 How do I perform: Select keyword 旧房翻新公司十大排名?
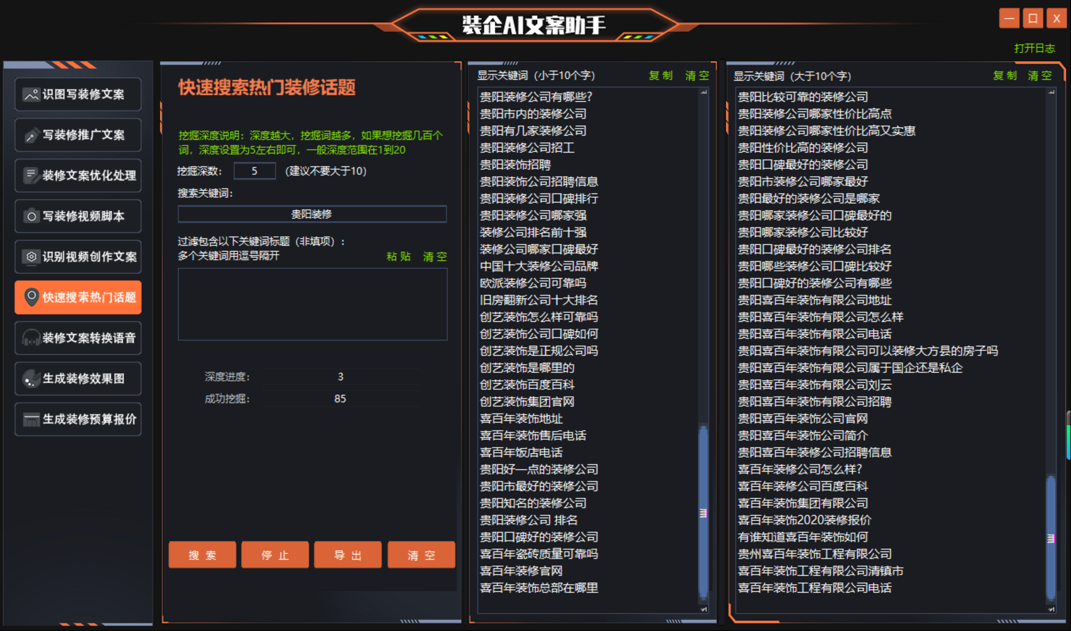click(539, 300)
